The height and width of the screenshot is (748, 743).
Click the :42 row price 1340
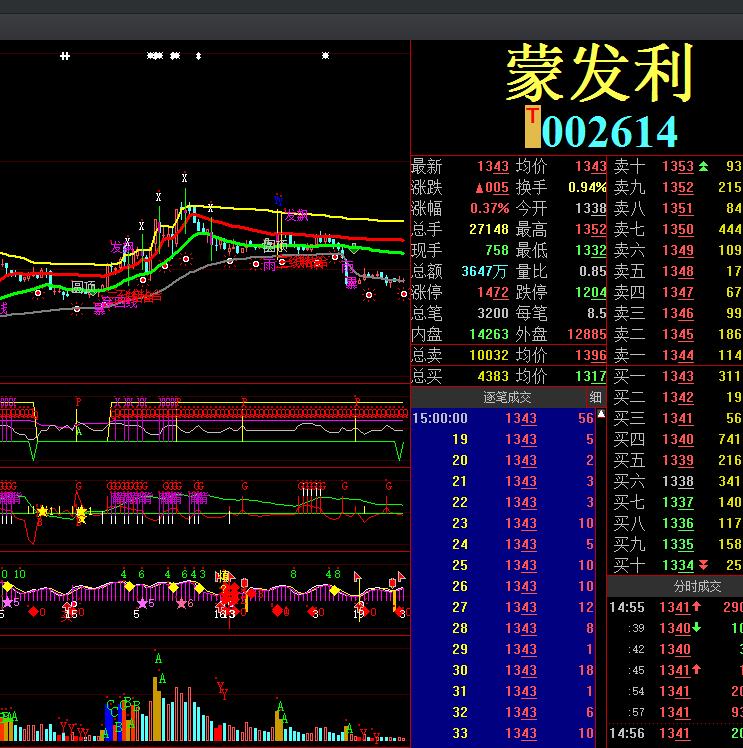click(675, 649)
